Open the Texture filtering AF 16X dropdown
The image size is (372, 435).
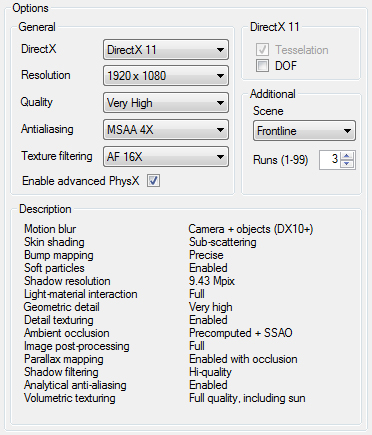point(166,156)
